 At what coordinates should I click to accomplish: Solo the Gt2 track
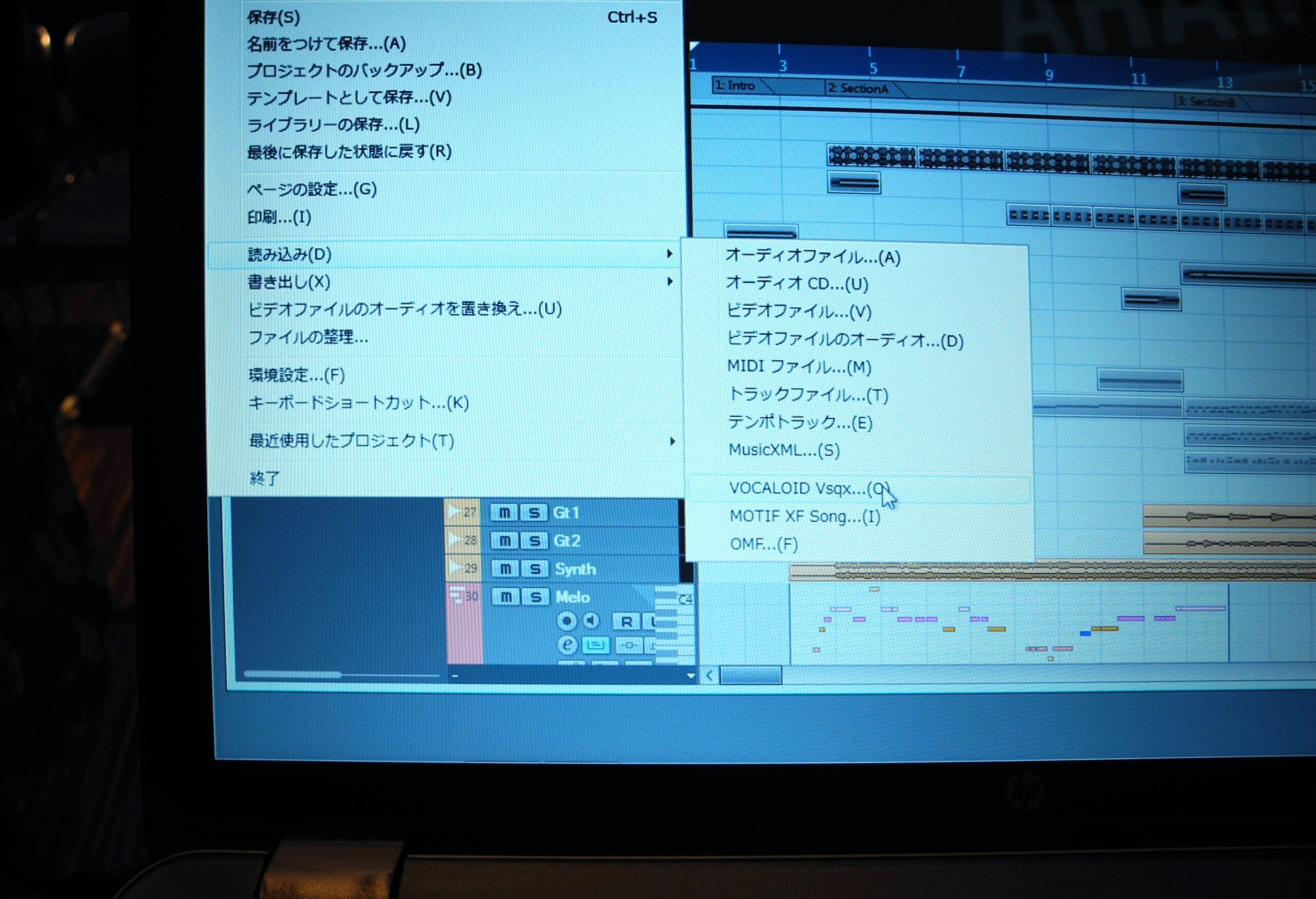pos(534,541)
